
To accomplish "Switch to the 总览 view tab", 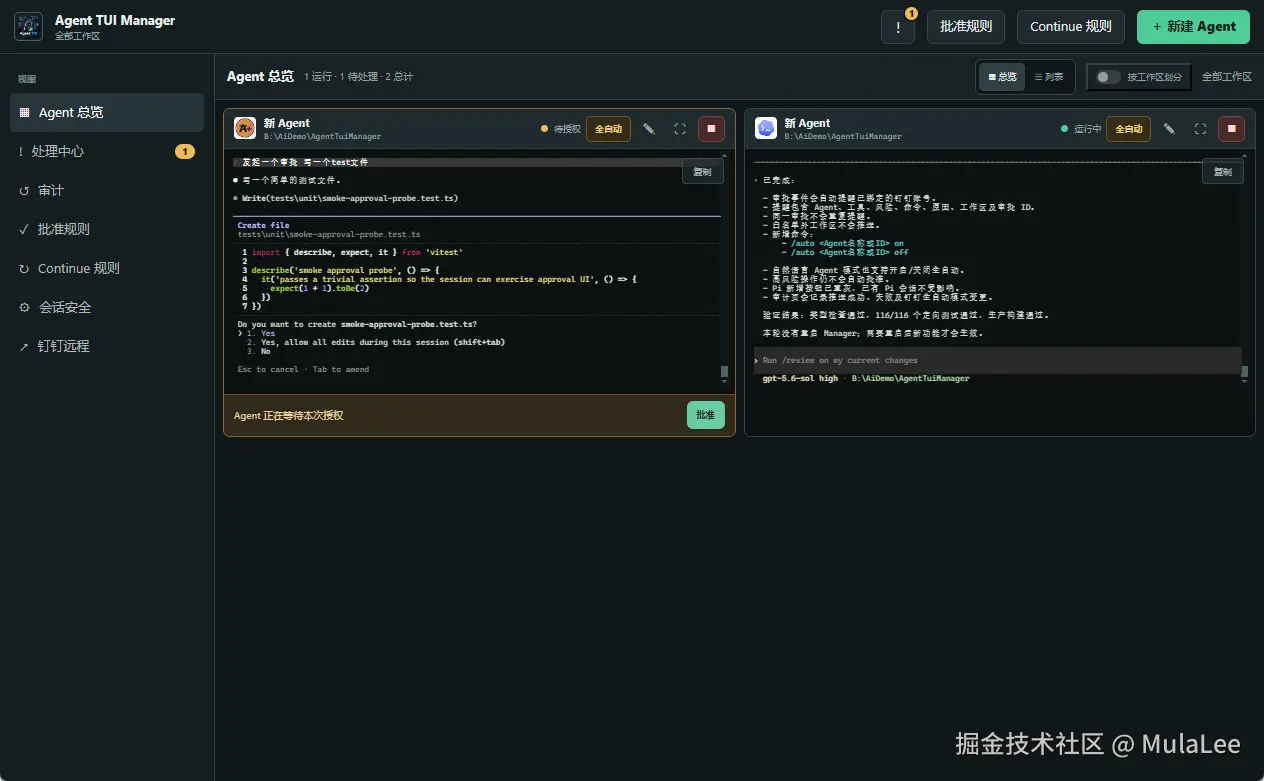I will (1002, 77).
